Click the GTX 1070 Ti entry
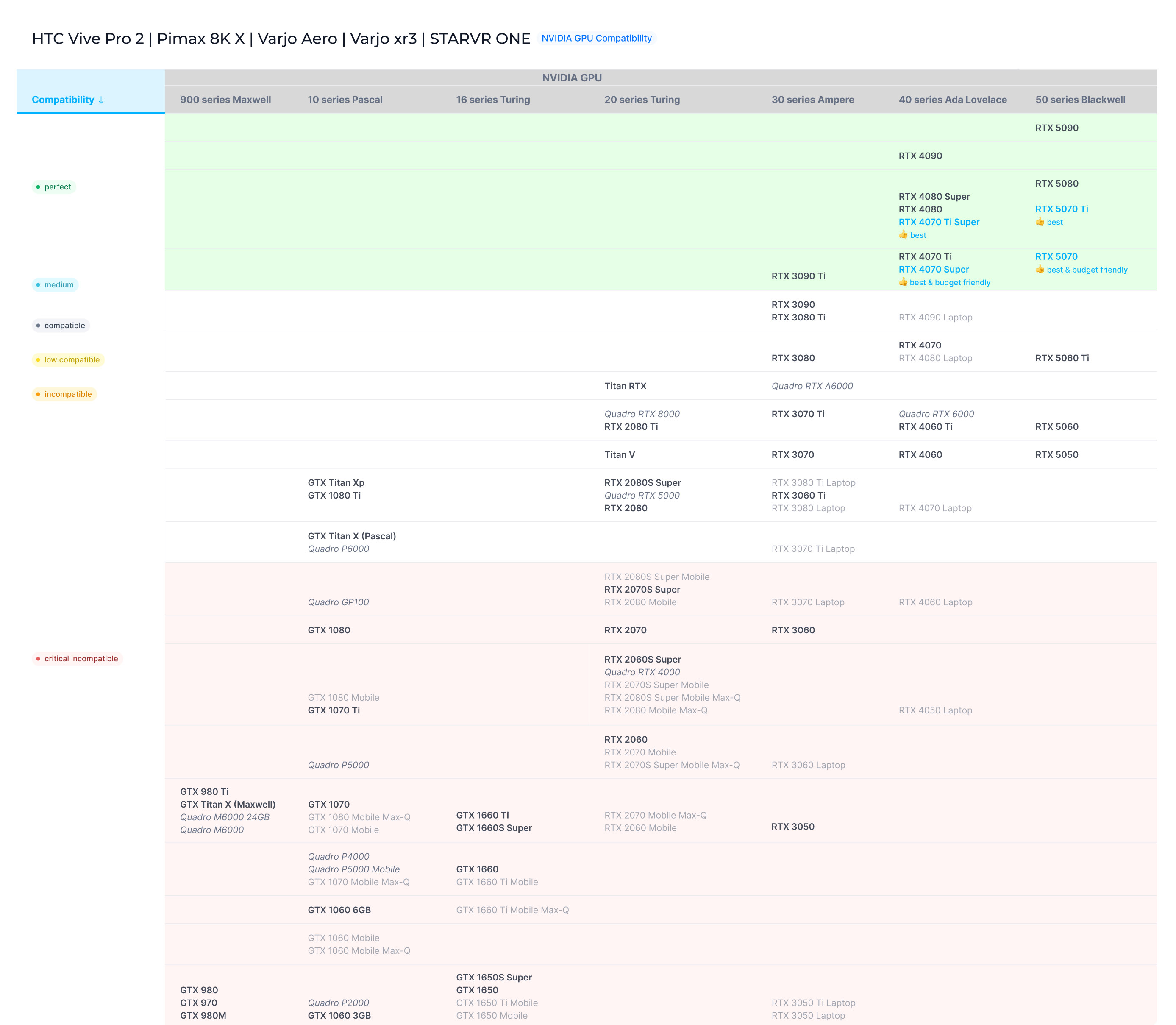 334,710
